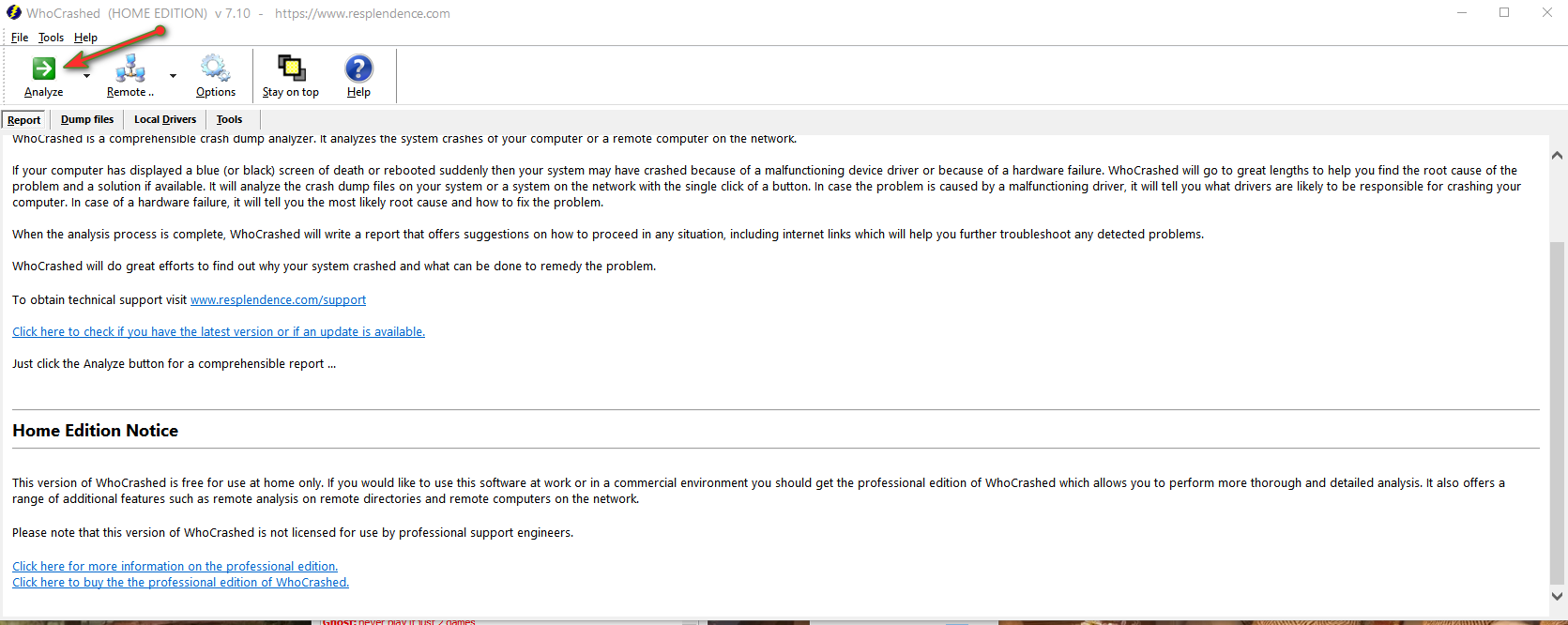Switch to the Dump files tab
The width and height of the screenshot is (1568, 625).
tap(87, 119)
